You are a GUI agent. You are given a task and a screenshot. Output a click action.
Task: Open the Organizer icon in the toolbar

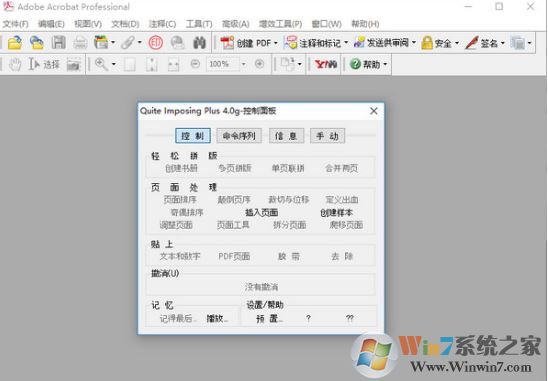[x=101, y=43]
